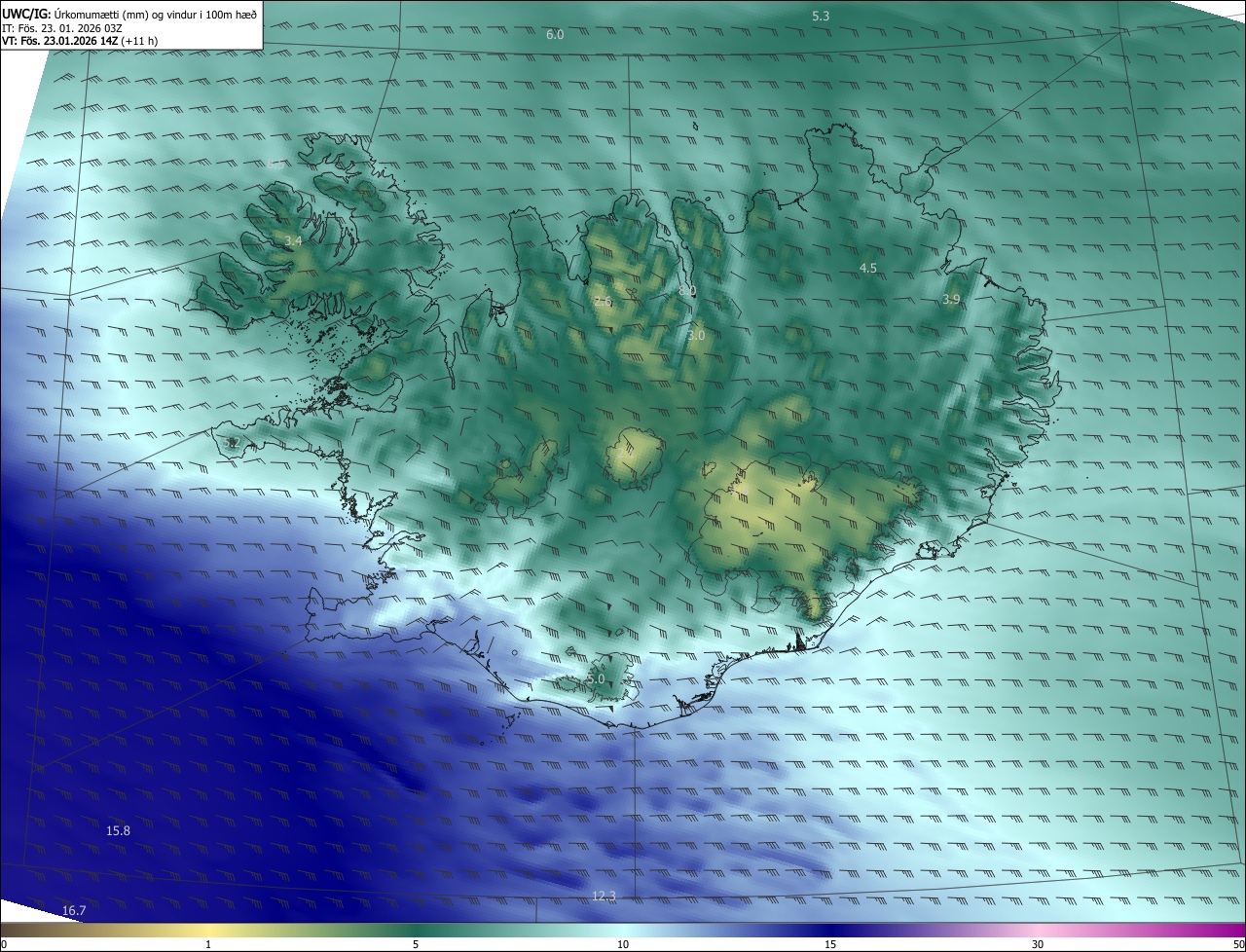
Task: Click the 50 tick label on the color scale
Action: (x=1238, y=944)
